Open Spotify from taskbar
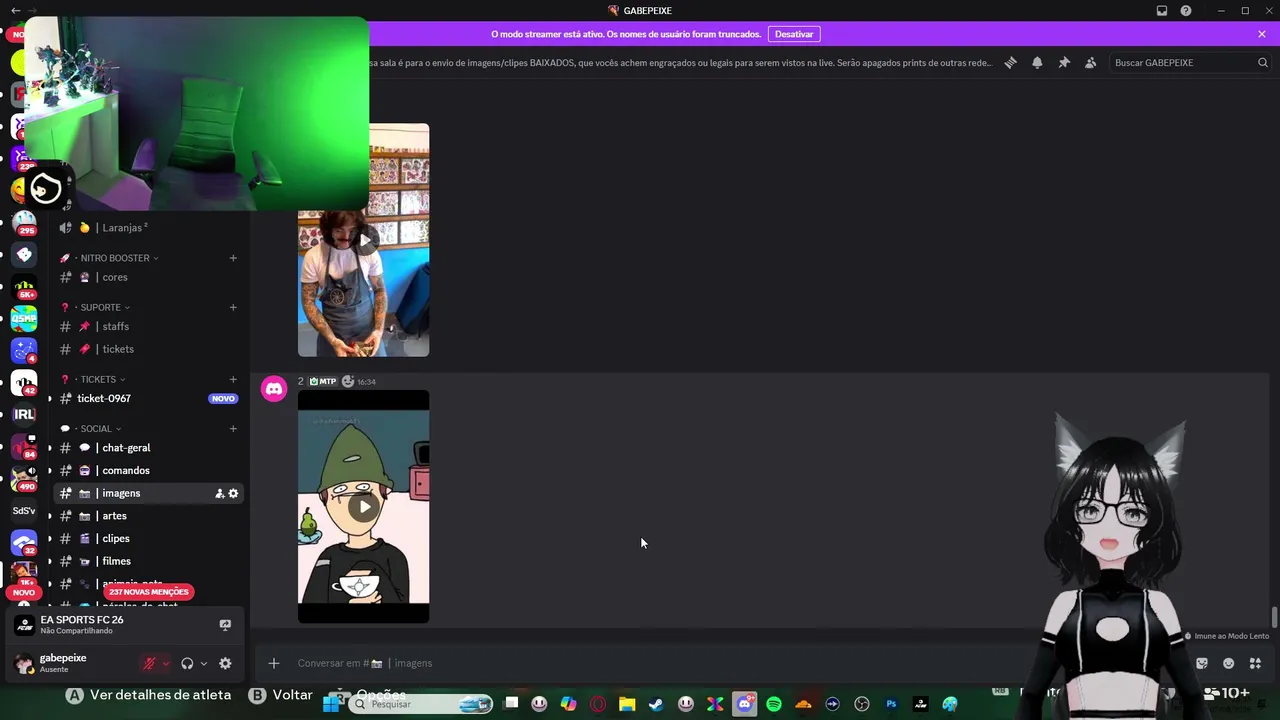 [x=774, y=704]
